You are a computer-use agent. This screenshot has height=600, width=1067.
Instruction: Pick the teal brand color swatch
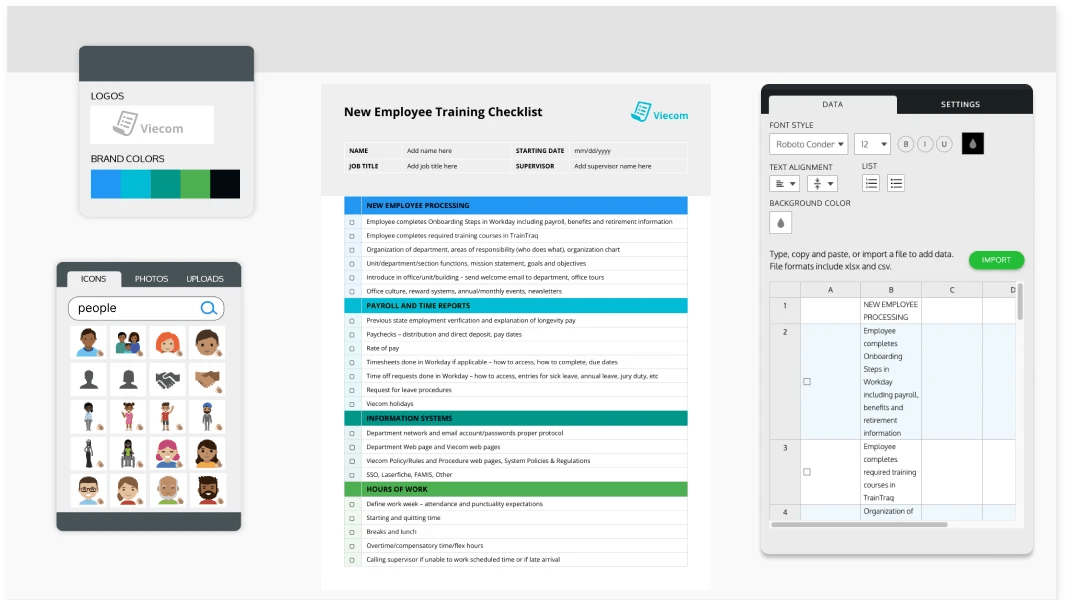point(165,184)
